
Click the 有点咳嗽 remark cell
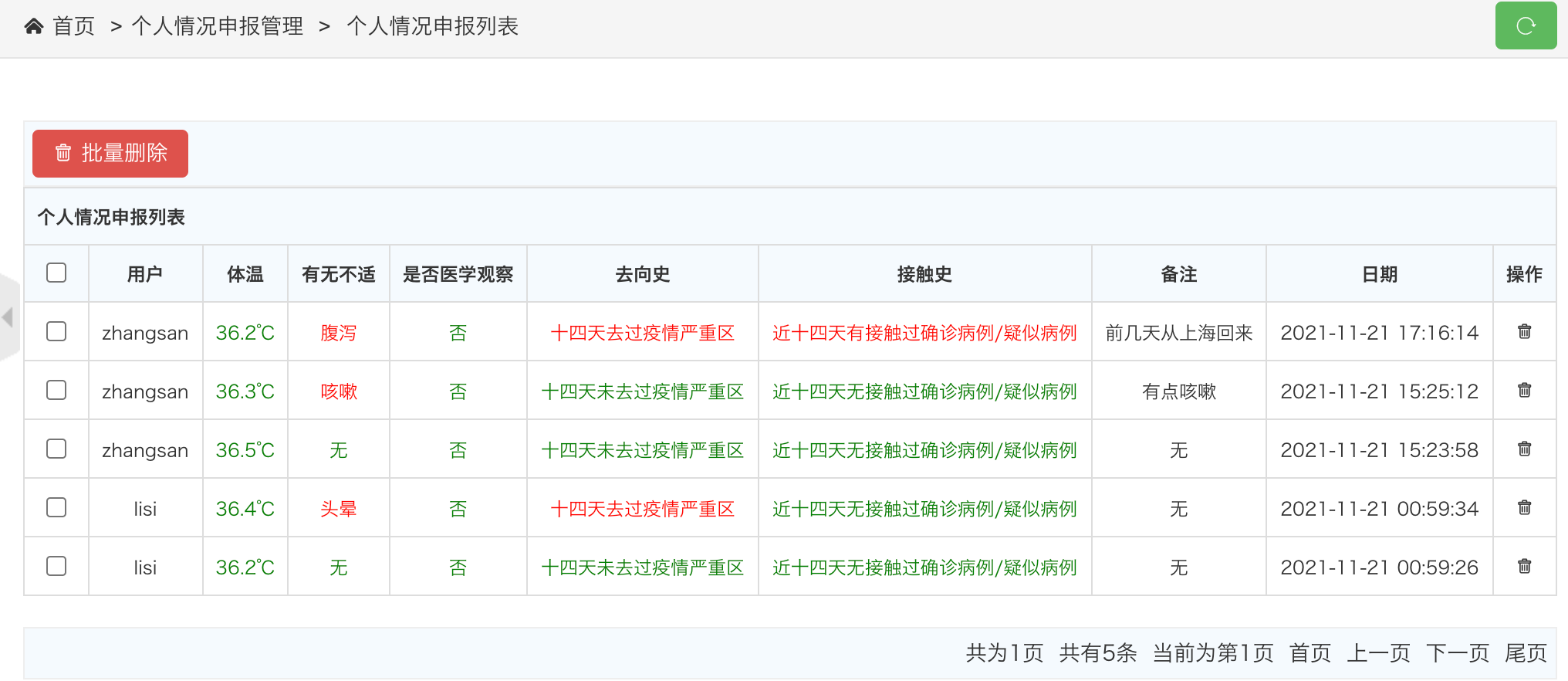coord(1179,391)
